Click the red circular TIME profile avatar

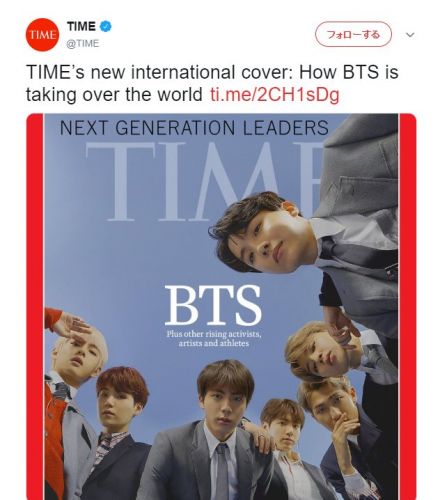pos(42,35)
